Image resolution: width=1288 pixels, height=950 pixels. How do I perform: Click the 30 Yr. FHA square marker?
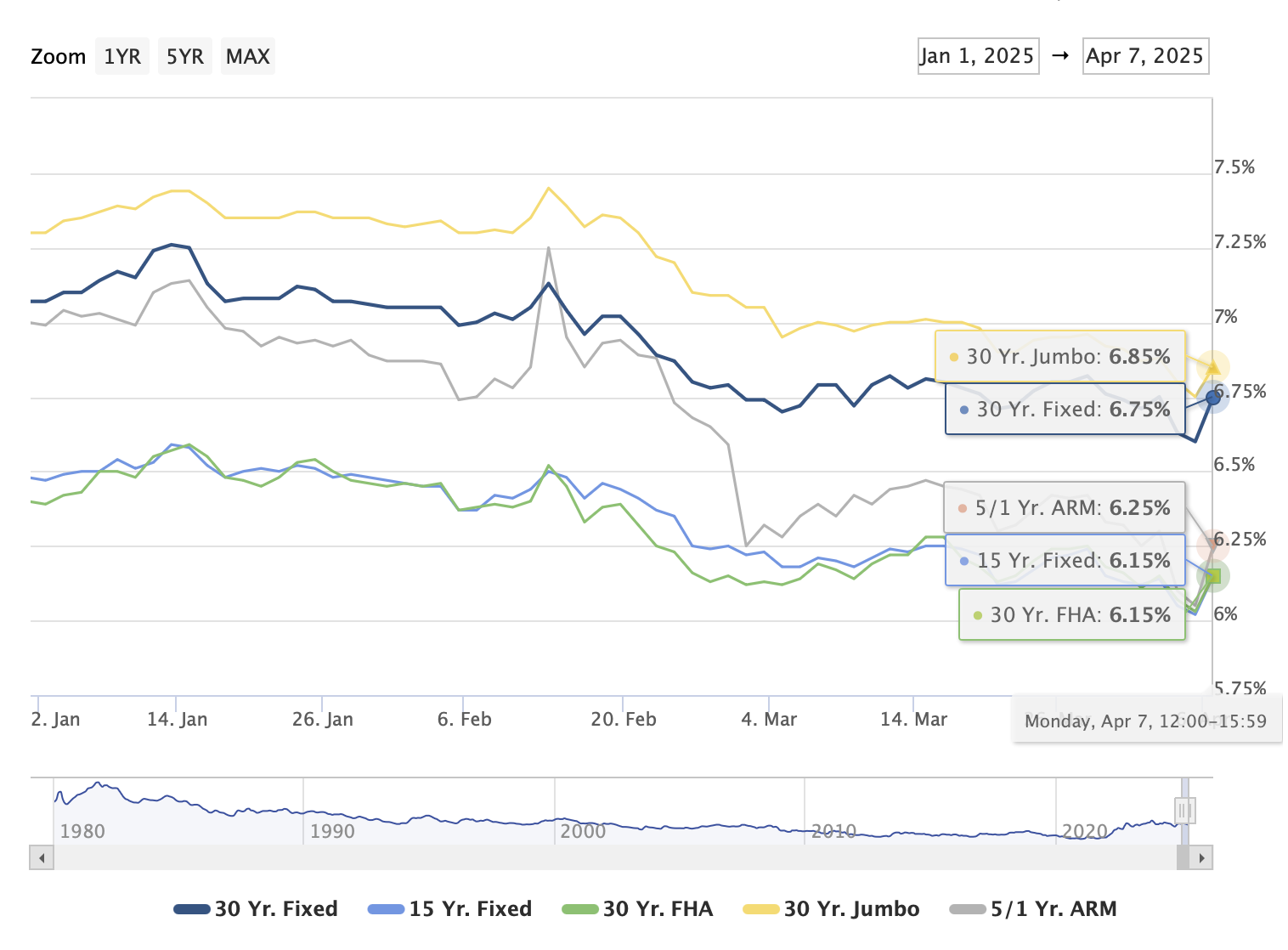[1213, 576]
